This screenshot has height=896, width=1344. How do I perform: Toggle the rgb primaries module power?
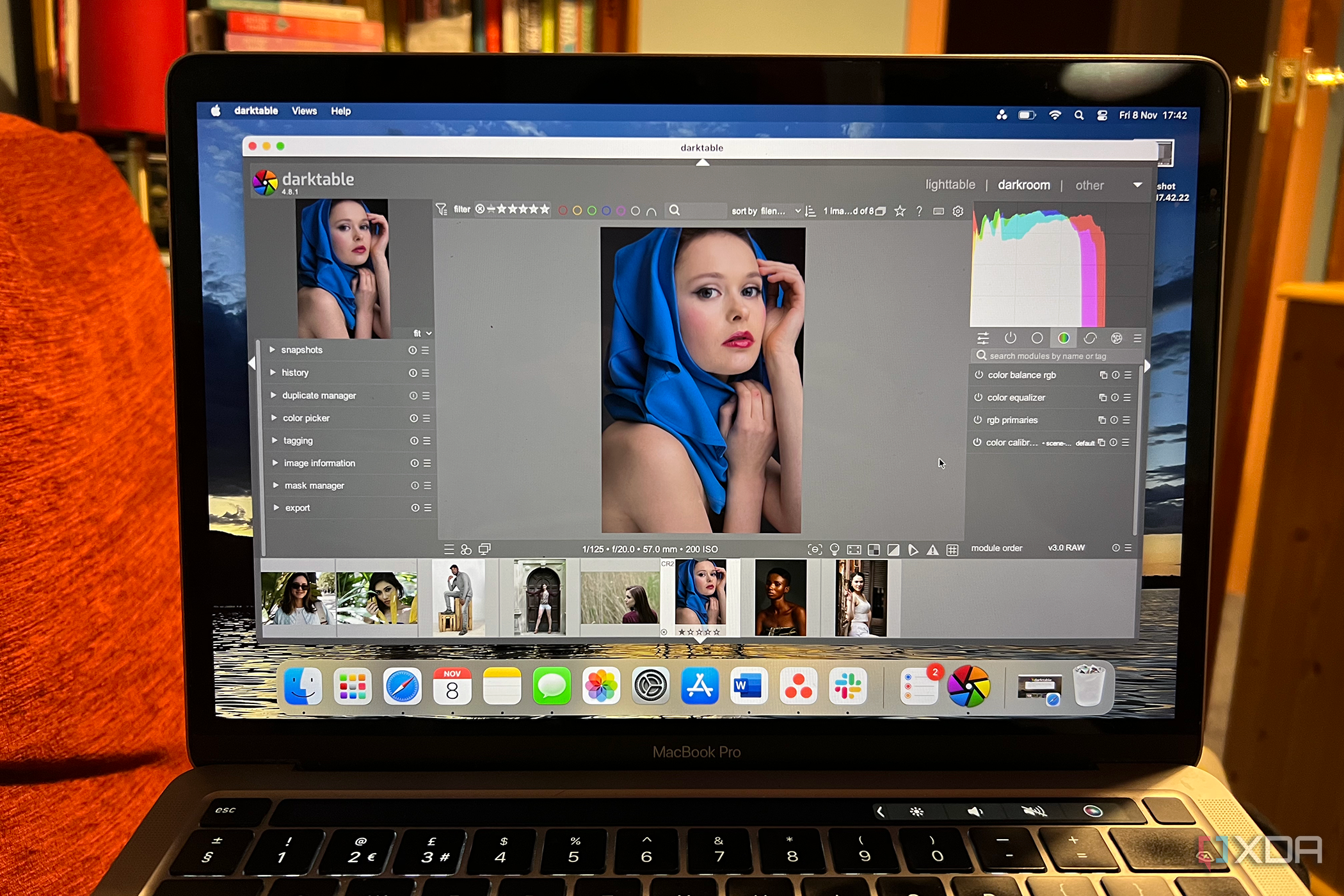[x=977, y=420]
